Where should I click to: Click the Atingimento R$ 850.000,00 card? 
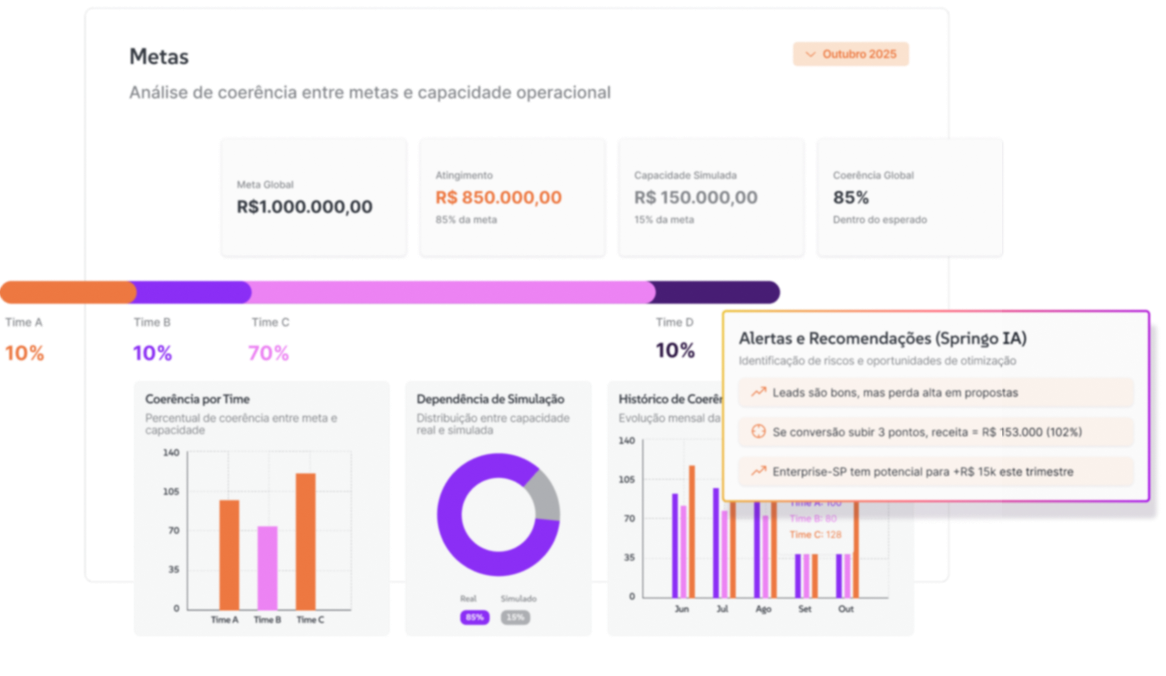512,197
